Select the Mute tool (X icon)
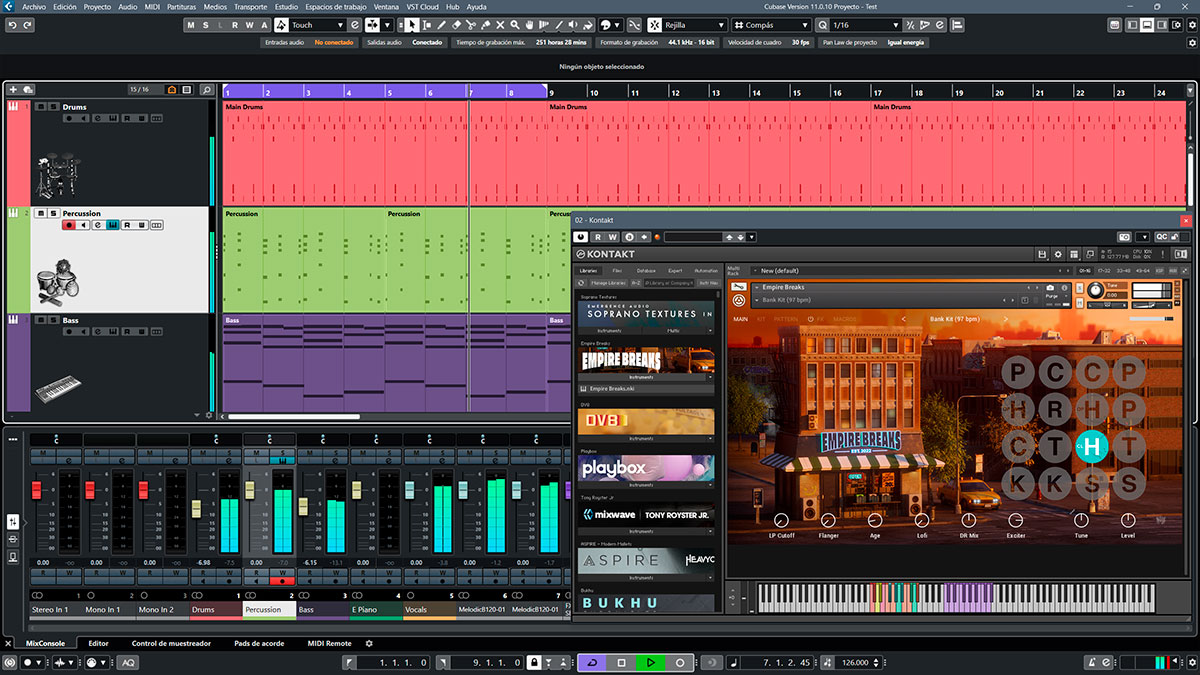 click(500, 23)
